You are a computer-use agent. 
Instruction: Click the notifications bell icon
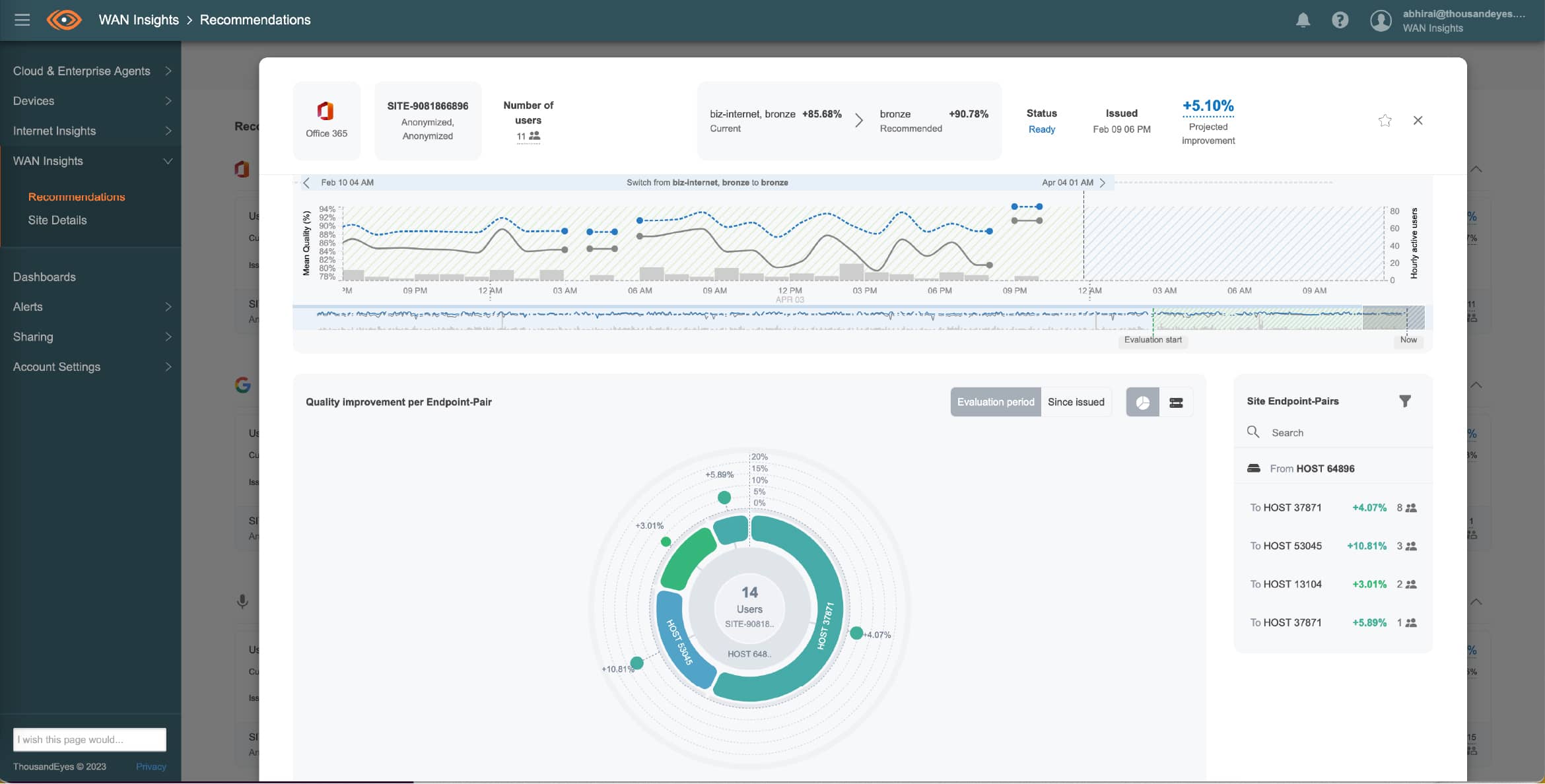(x=1303, y=20)
